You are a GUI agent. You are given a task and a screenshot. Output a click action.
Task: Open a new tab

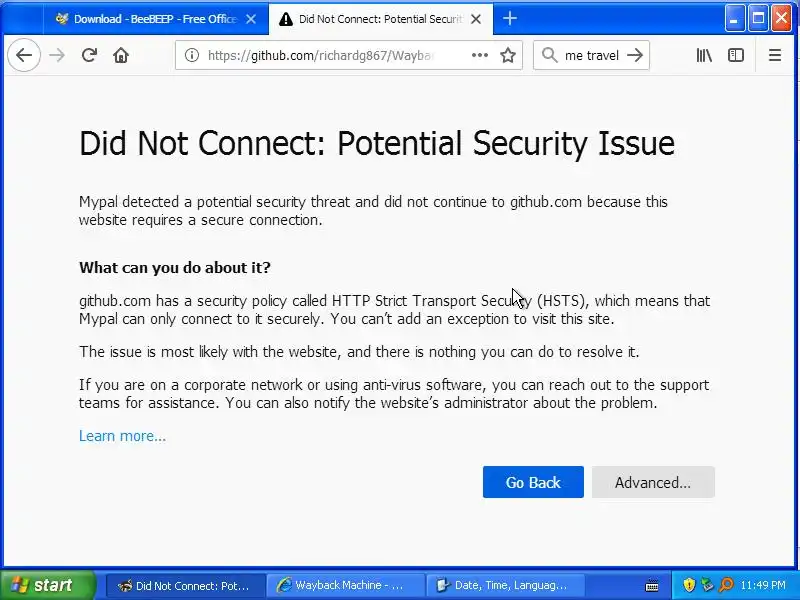click(510, 18)
